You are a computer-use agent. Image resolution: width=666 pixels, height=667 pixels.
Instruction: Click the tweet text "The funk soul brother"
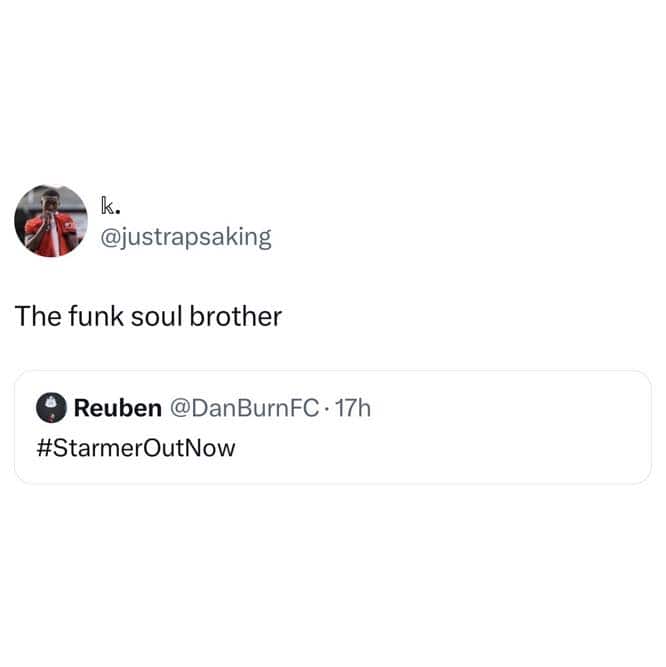point(148,316)
